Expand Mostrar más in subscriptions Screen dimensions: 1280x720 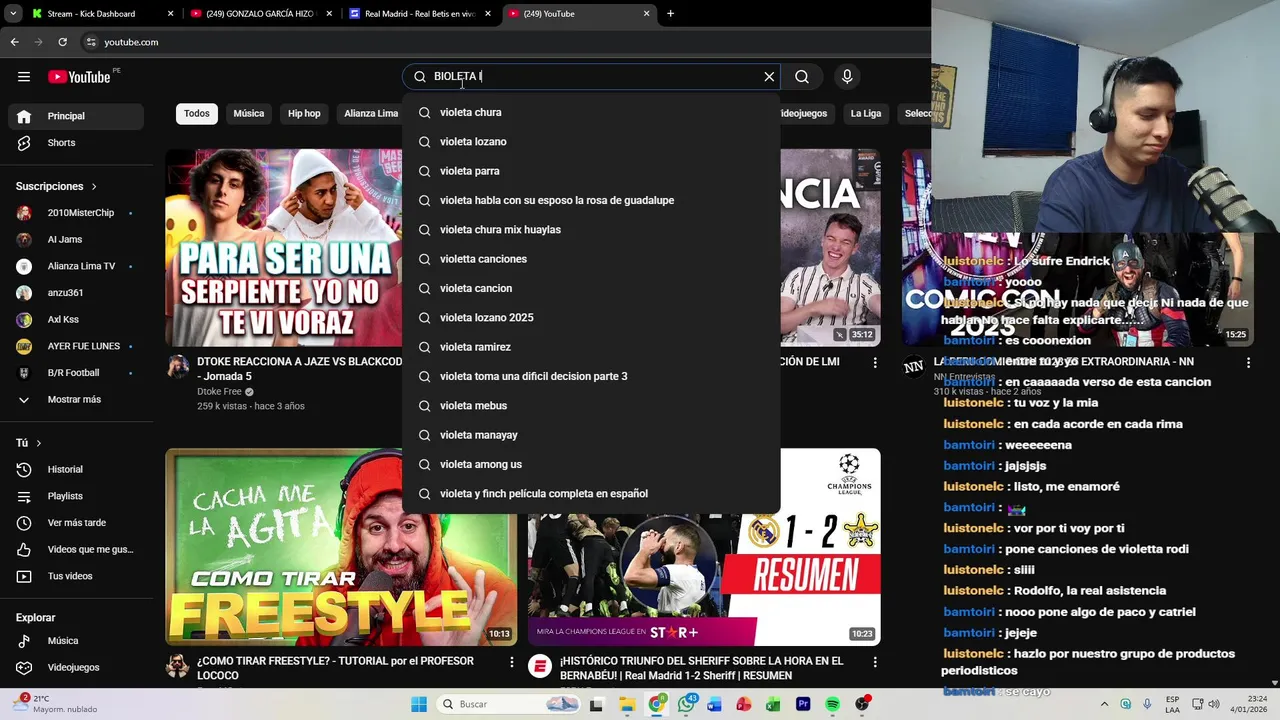[76, 400]
